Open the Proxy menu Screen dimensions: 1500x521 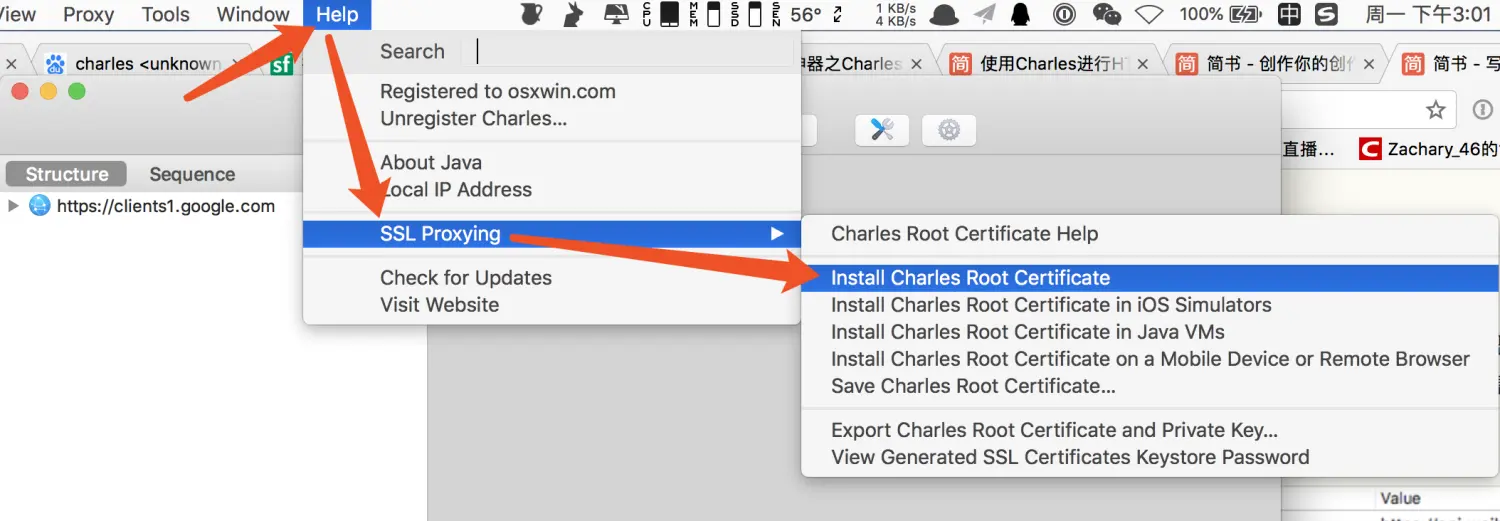point(88,14)
